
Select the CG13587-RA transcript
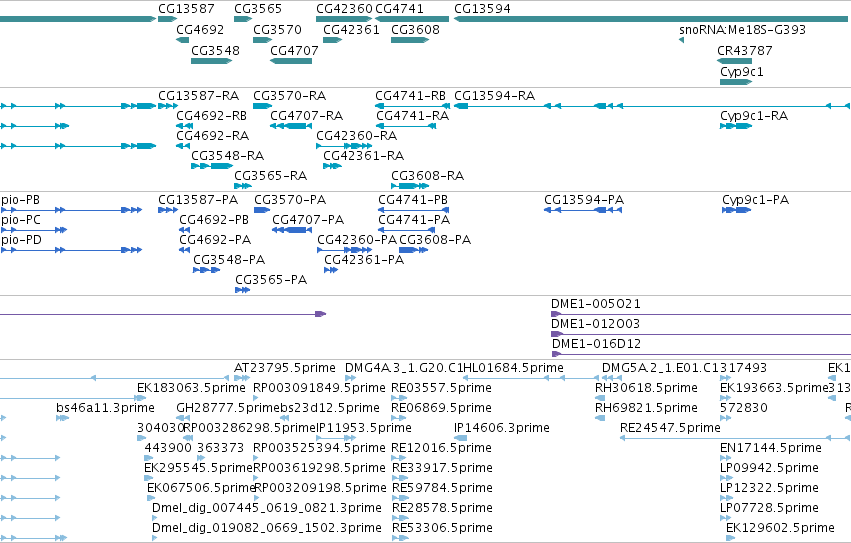point(168,106)
